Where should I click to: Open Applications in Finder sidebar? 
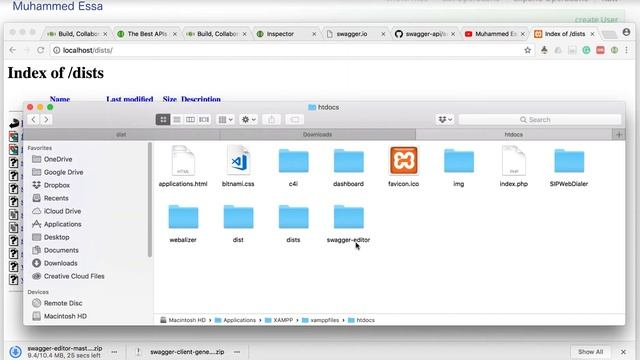click(62, 224)
